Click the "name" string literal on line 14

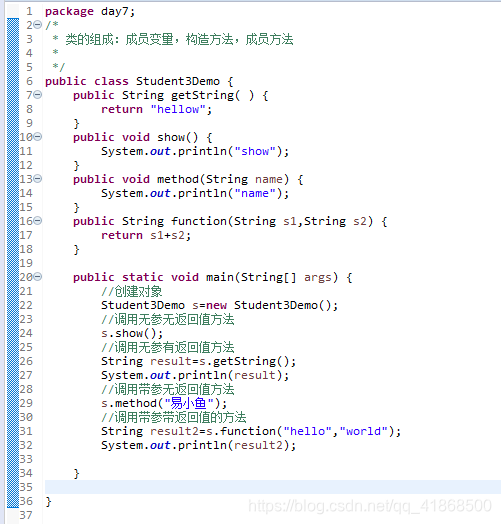coord(255,193)
